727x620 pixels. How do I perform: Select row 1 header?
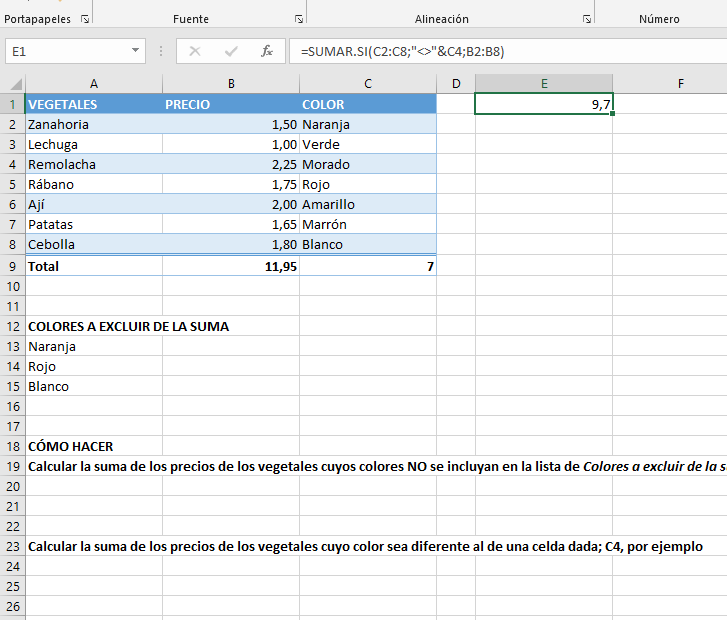coord(13,104)
